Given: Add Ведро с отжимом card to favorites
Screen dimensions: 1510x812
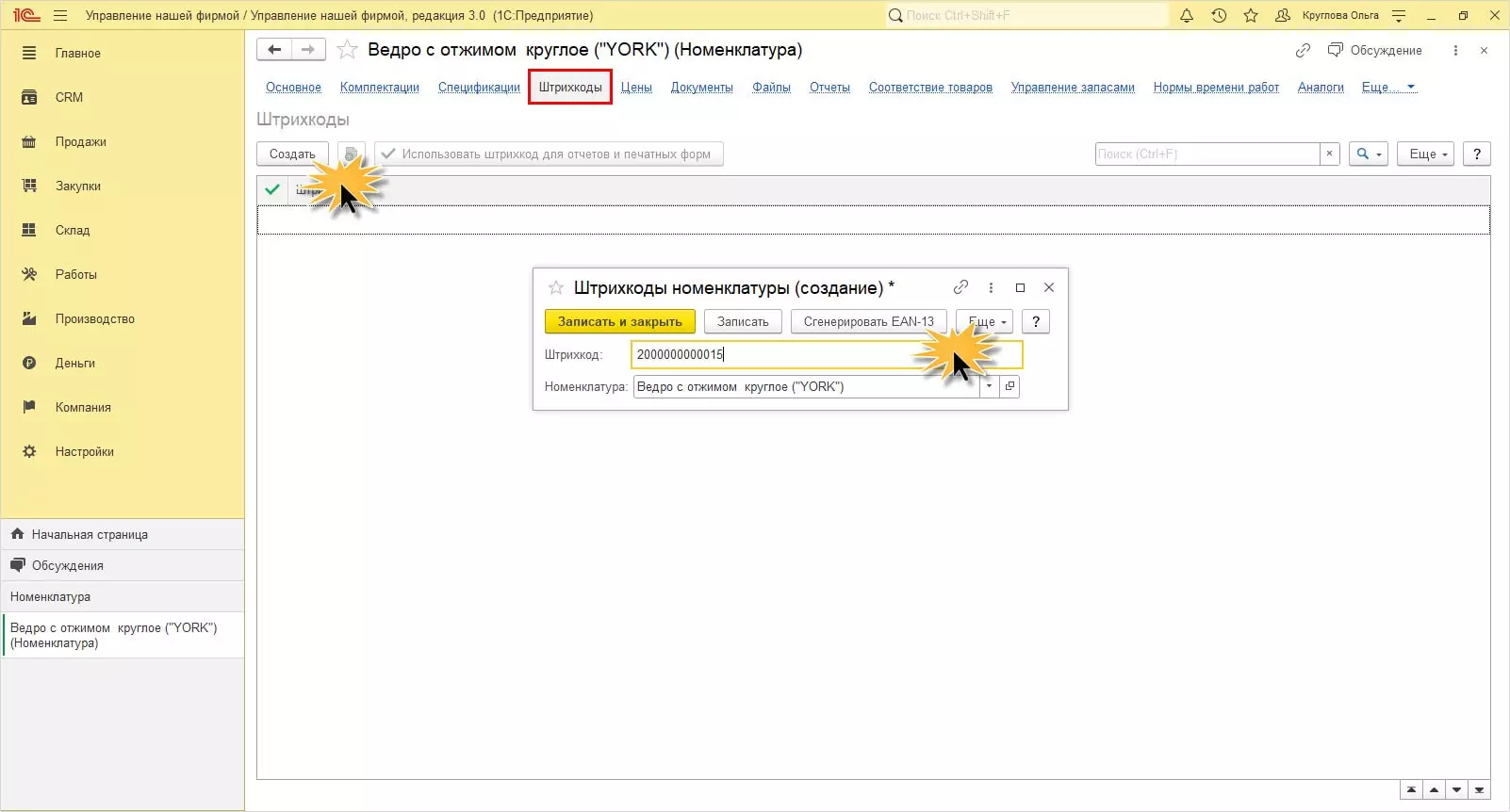Looking at the screenshot, I should pyautogui.click(x=347, y=50).
